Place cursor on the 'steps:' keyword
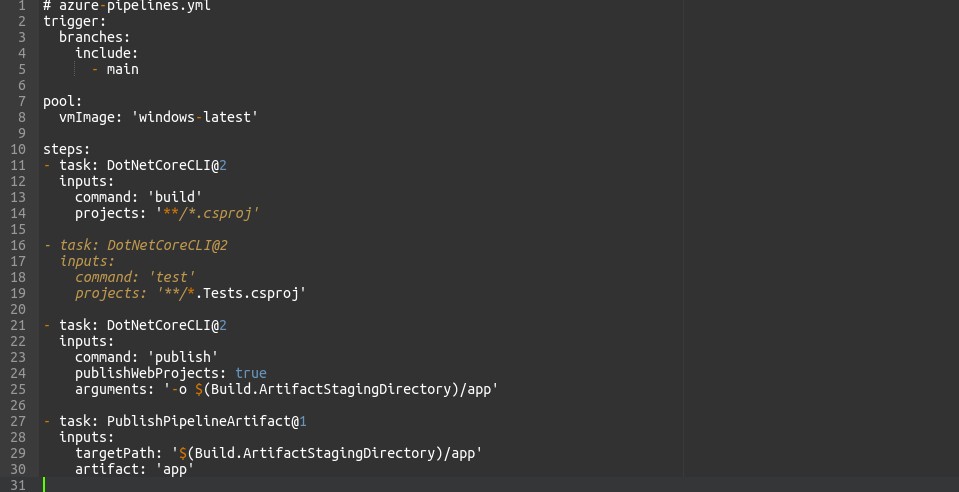This screenshot has width=959, height=492. pyautogui.click(x=66, y=149)
